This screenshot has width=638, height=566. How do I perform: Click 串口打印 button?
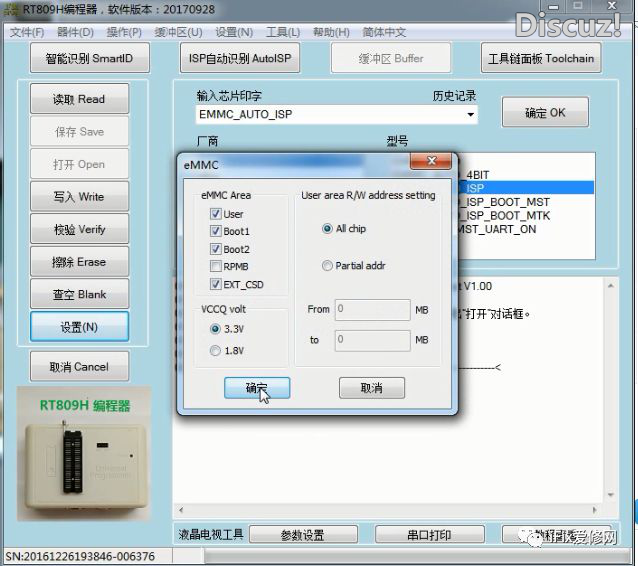(x=429, y=535)
